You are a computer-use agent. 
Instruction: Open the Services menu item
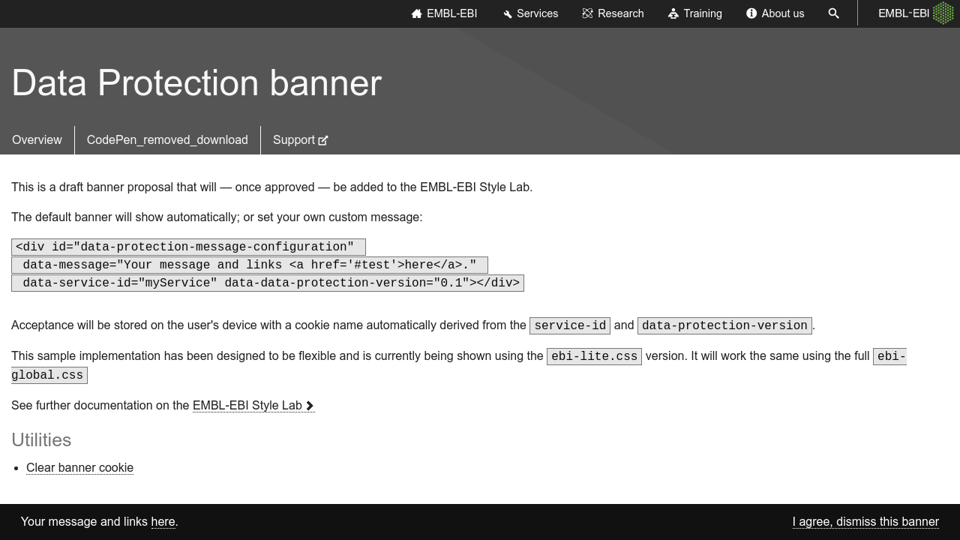click(530, 13)
